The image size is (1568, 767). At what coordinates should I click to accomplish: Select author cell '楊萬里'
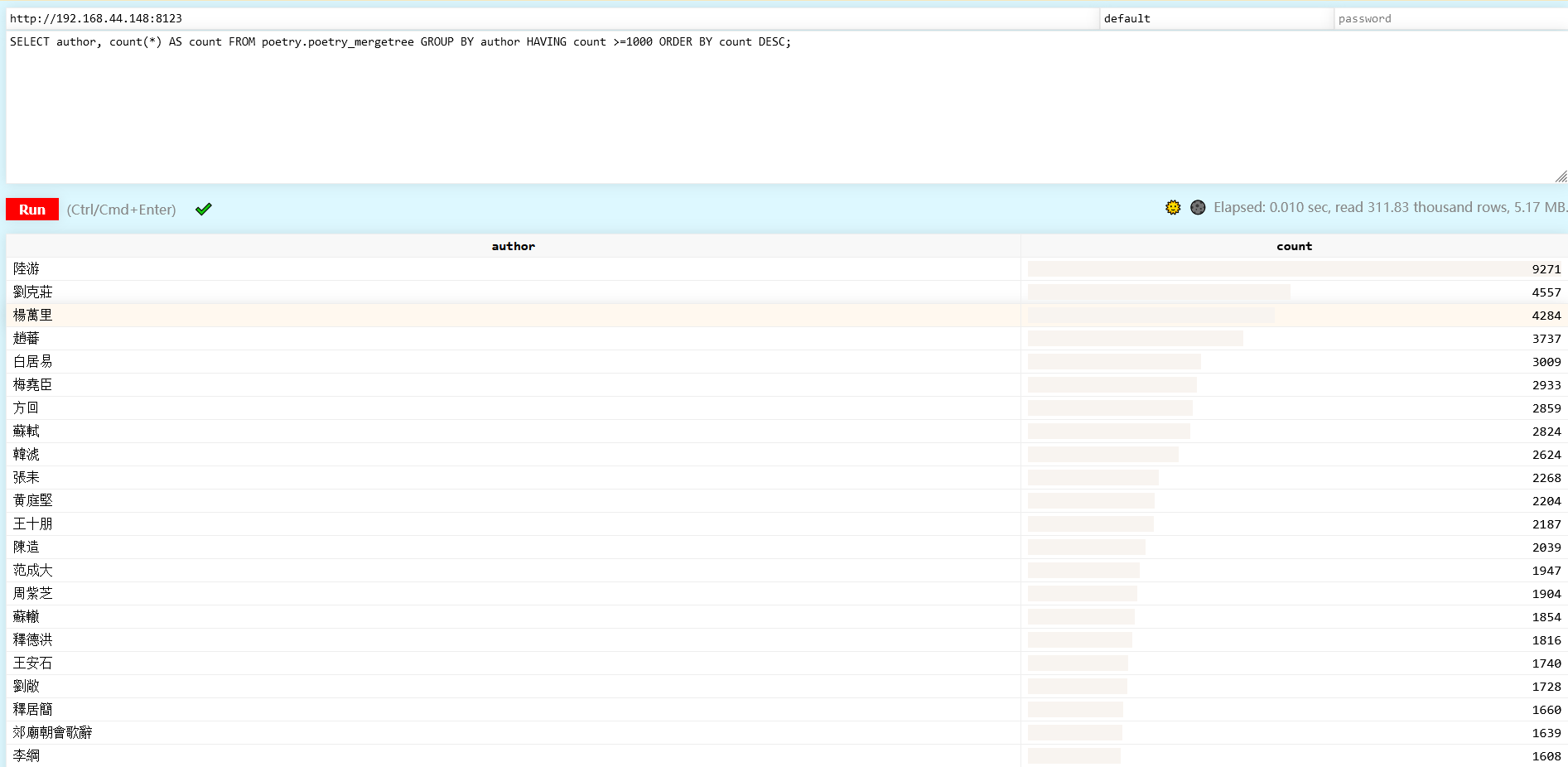(x=514, y=316)
